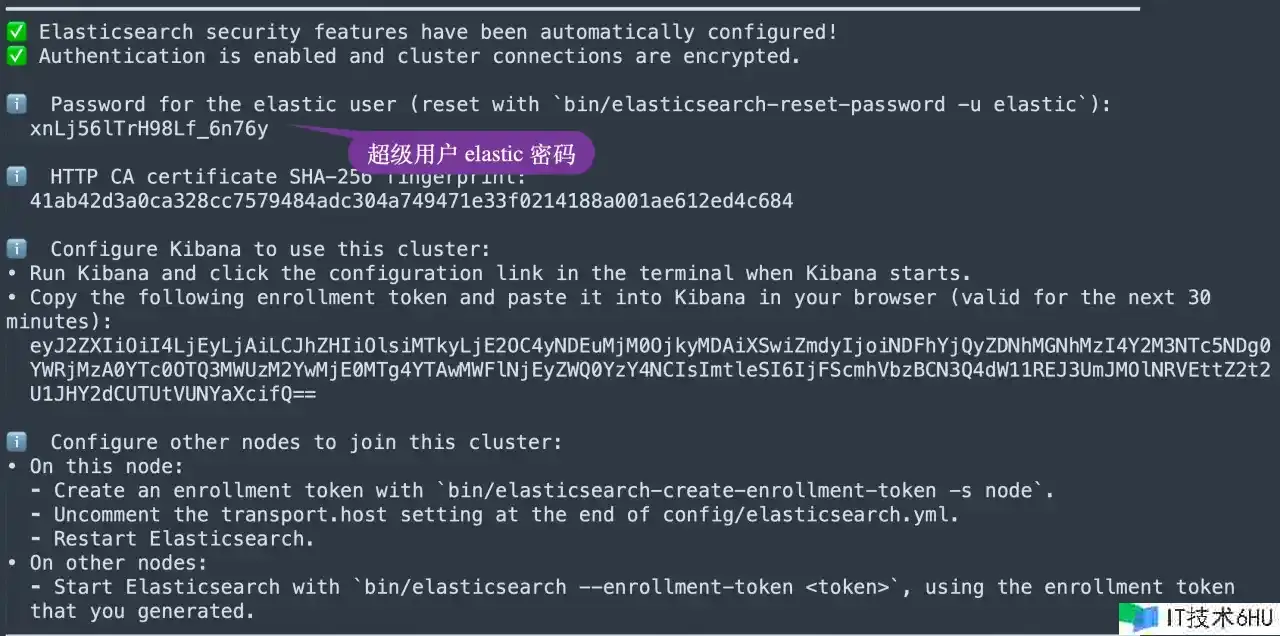
Task: Click the green checkmark beside Authentication is enabled
Action: click(16, 56)
